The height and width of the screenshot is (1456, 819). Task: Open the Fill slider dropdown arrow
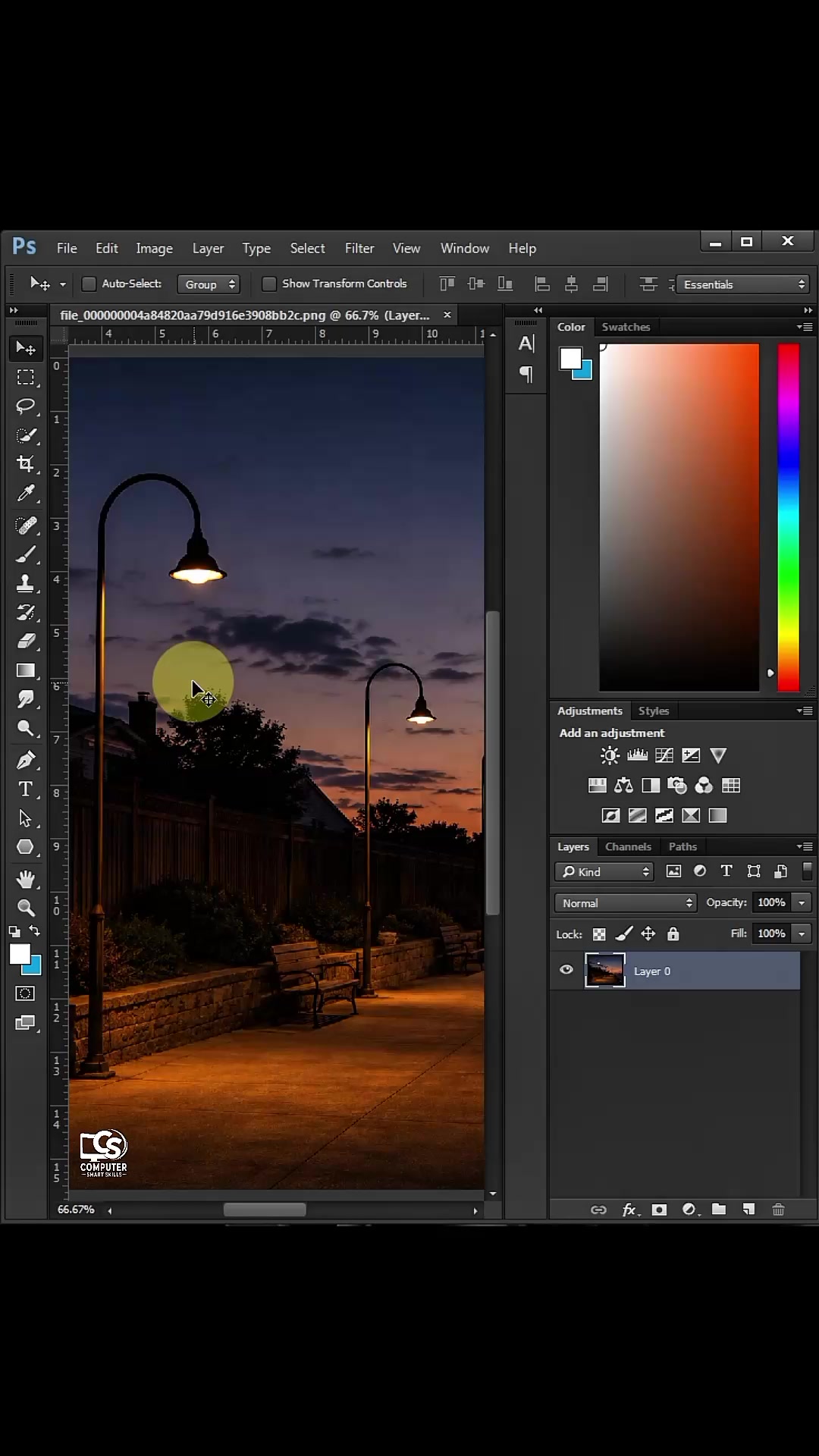[x=802, y=934]
